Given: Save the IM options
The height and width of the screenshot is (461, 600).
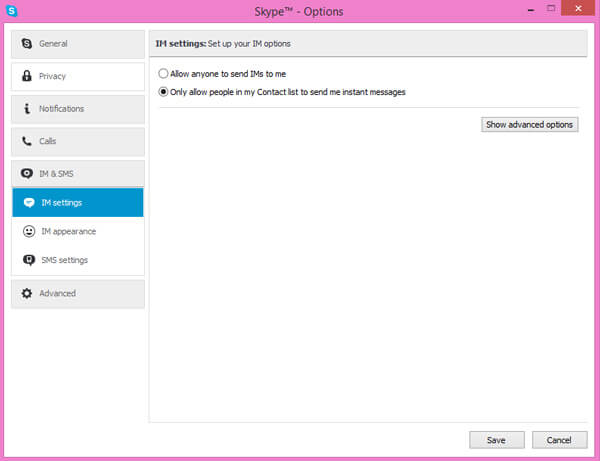Looking at the screenshot, I should point(496,440).
